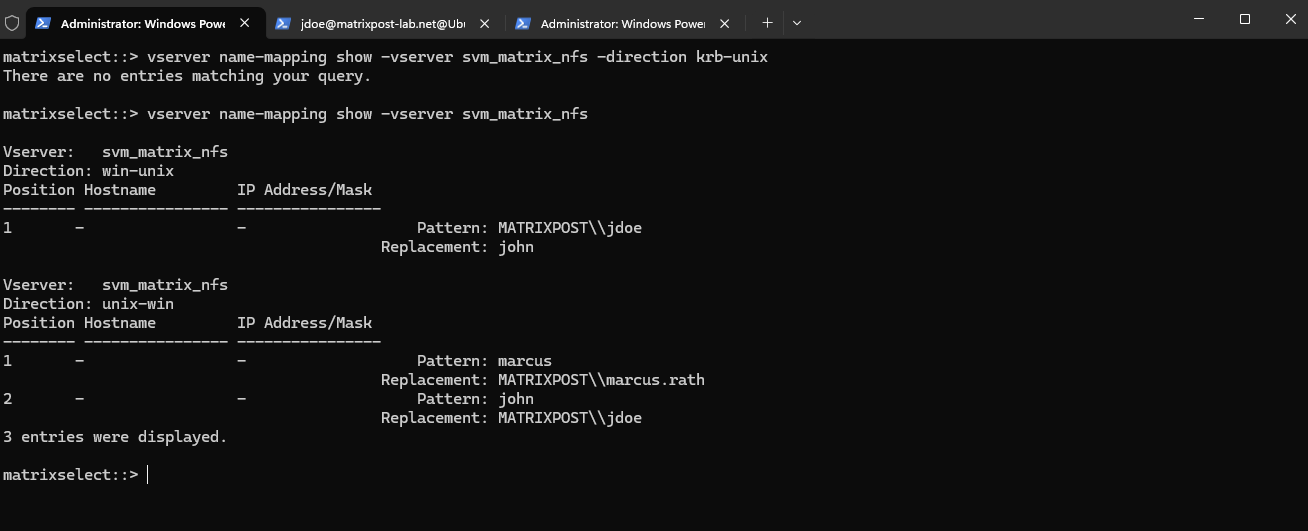The height and width of the screenshot is (531, 1308).
Task: Close the third Administrator PowerShell tab
Action: pyautogui.click(x=725, y=23)
